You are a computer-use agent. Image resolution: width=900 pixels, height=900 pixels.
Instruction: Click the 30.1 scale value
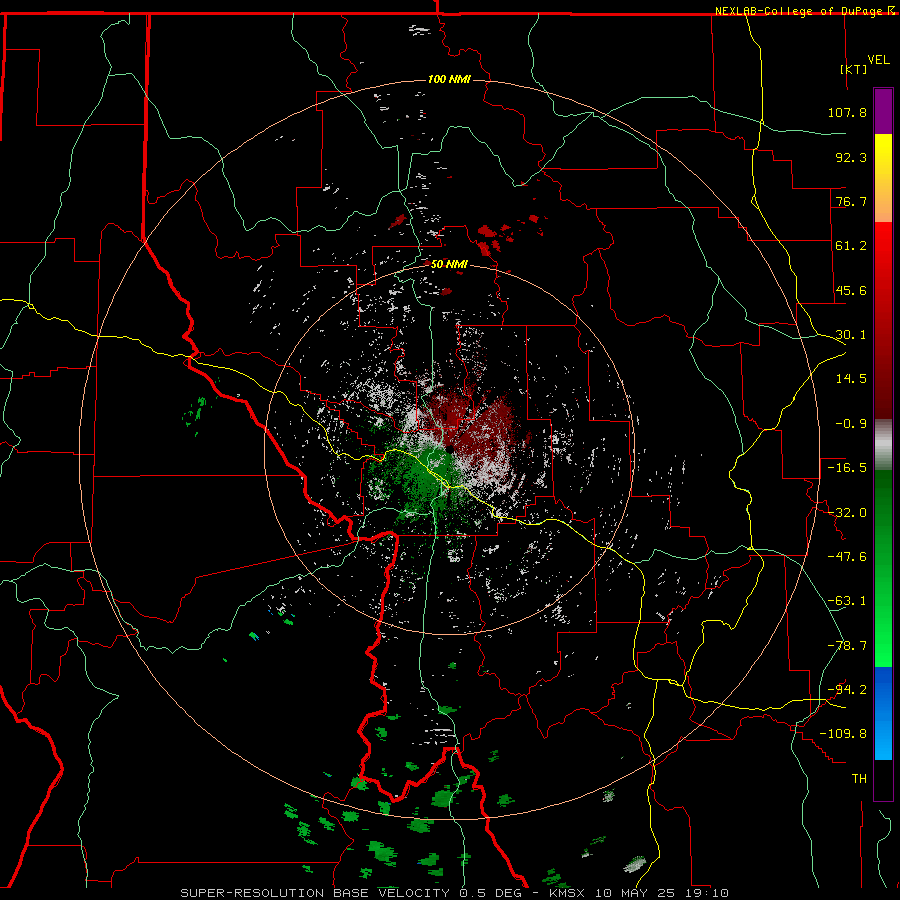coord(851,335)
